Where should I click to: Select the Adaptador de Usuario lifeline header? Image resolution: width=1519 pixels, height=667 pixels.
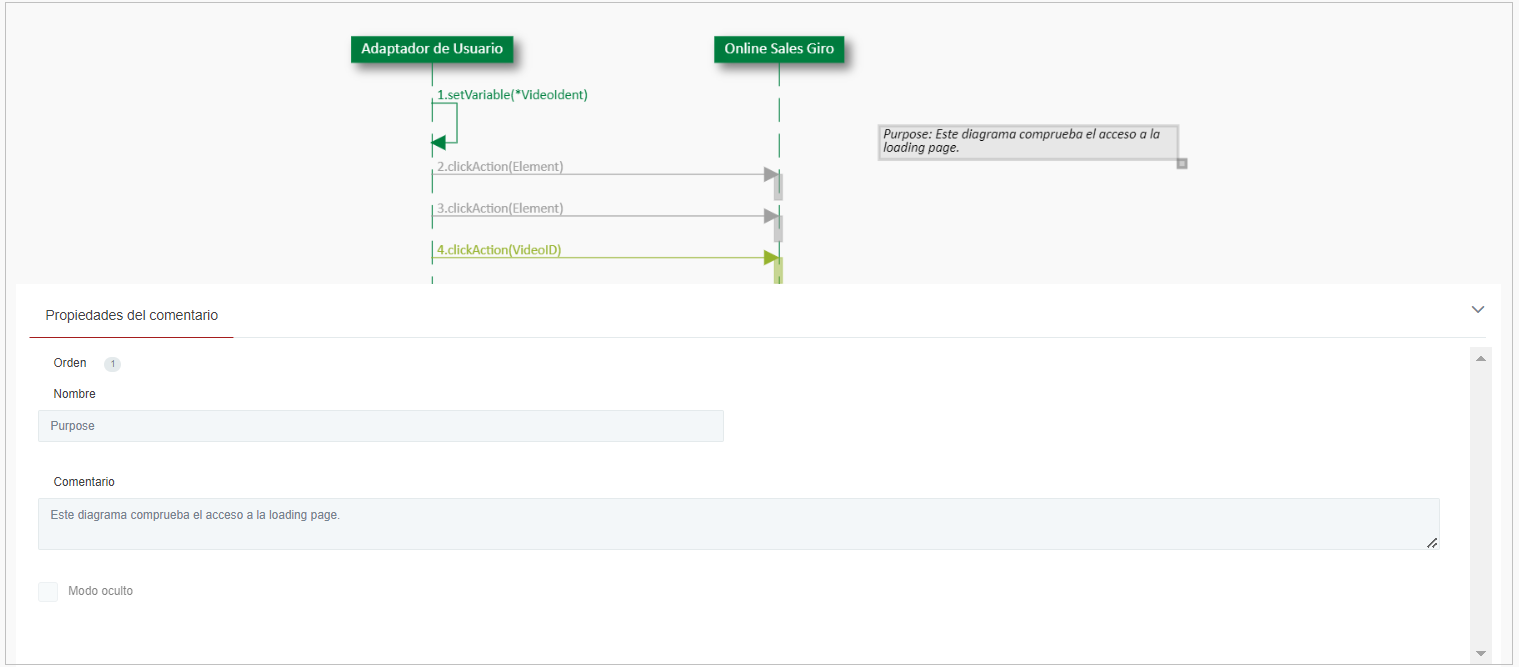coord(432,48)
